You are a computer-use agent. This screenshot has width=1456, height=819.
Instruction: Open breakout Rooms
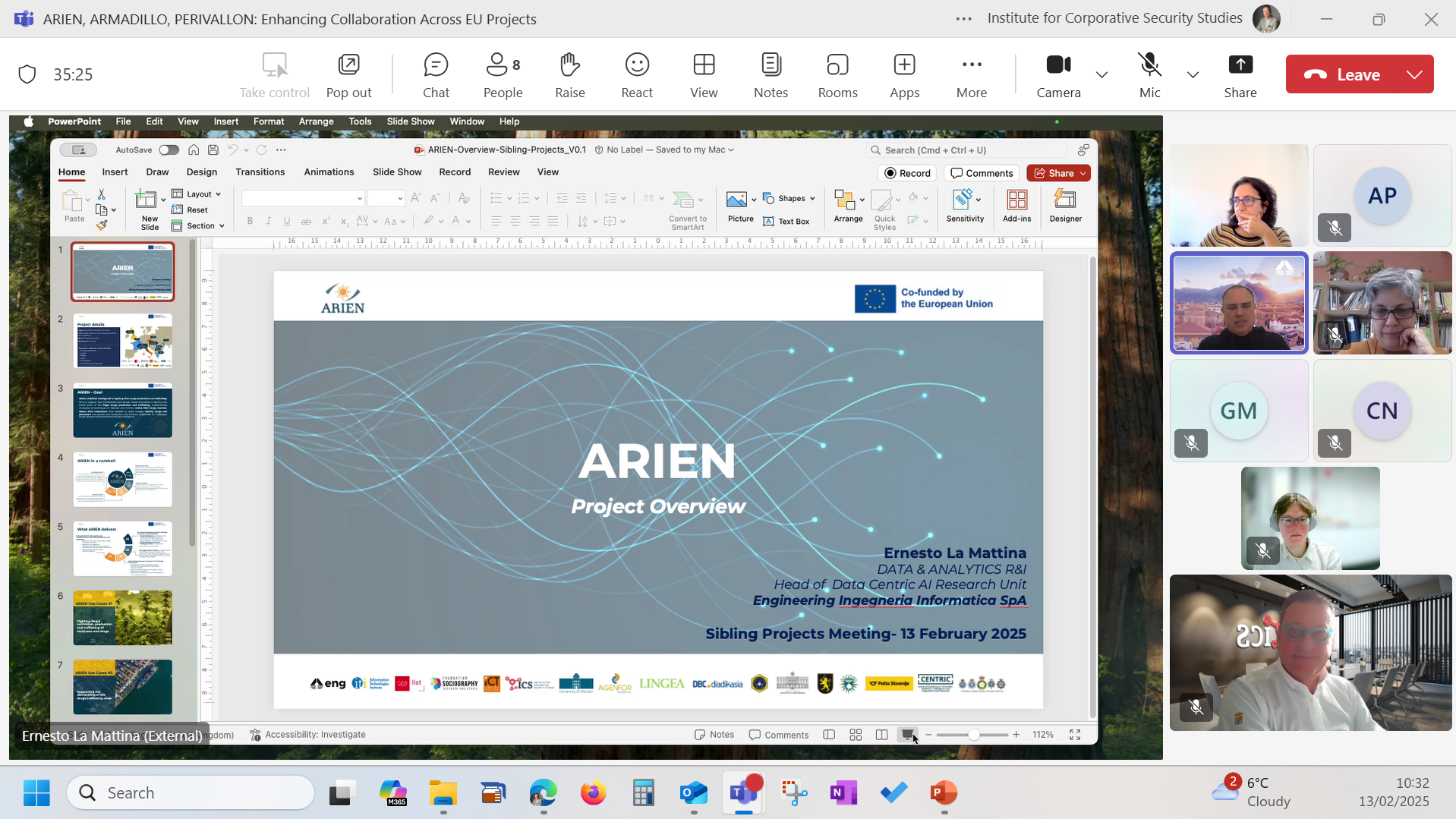(837, 74)
